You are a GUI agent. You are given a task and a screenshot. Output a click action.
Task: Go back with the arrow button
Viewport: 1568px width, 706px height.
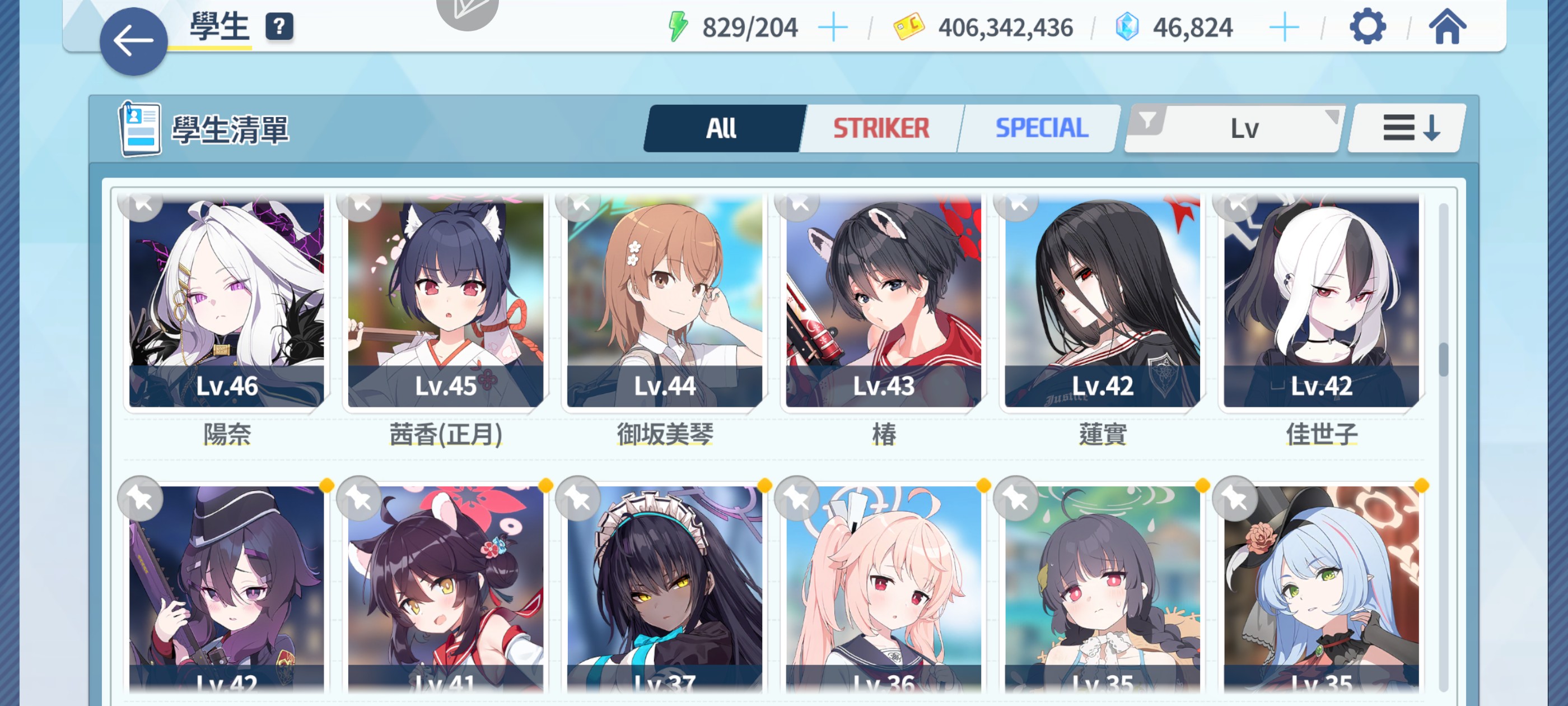click(x=133, y=41)
